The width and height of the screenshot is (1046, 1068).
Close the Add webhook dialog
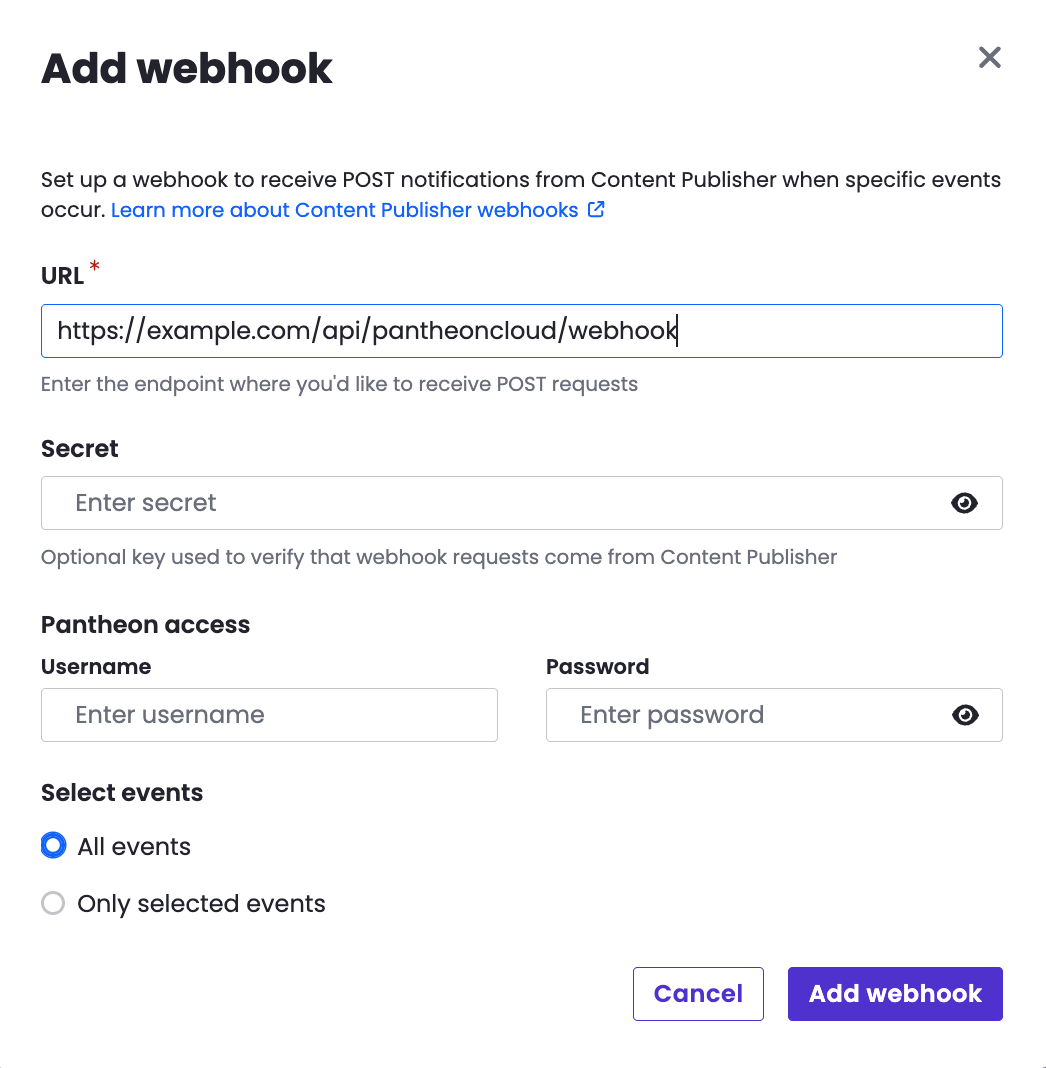tap(989, 58)
